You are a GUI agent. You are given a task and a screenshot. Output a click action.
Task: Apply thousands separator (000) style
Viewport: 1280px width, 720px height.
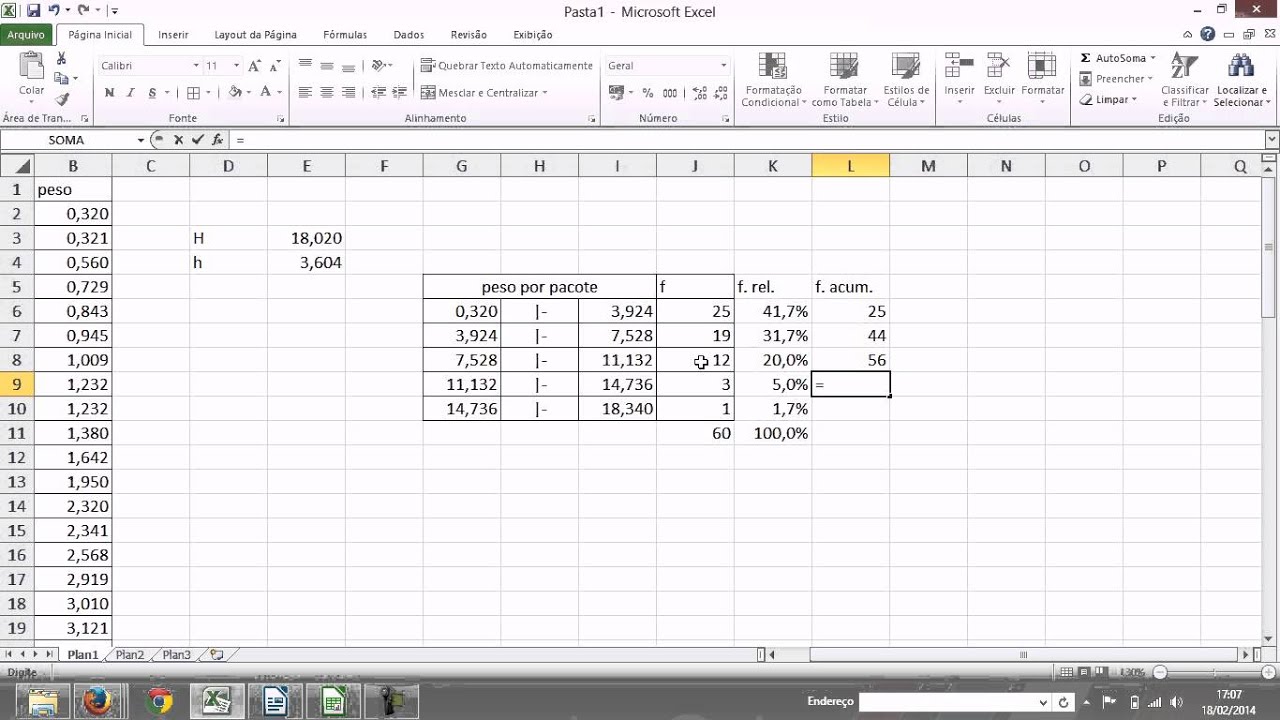[668, 92]
